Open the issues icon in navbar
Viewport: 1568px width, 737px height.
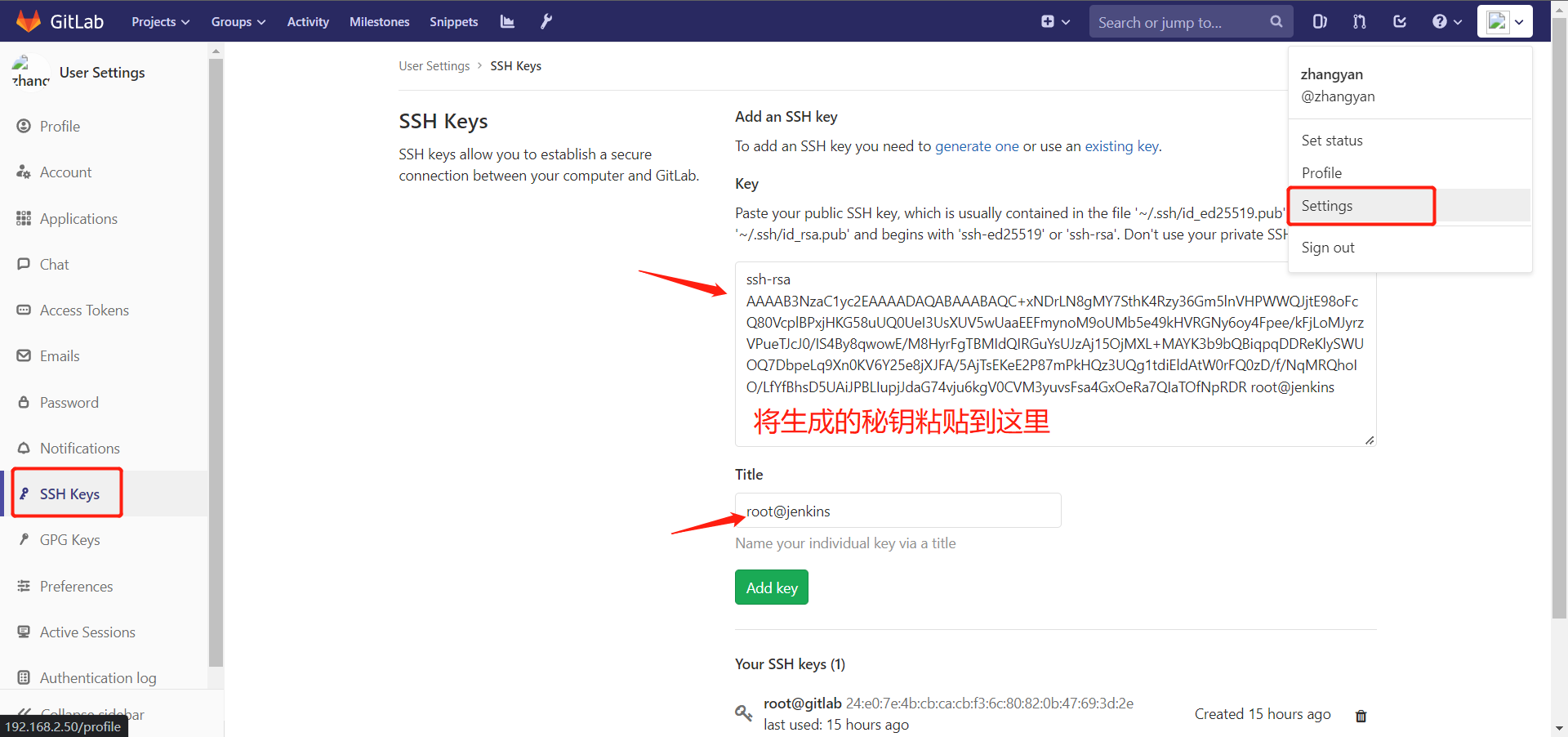pos(1319,22)
